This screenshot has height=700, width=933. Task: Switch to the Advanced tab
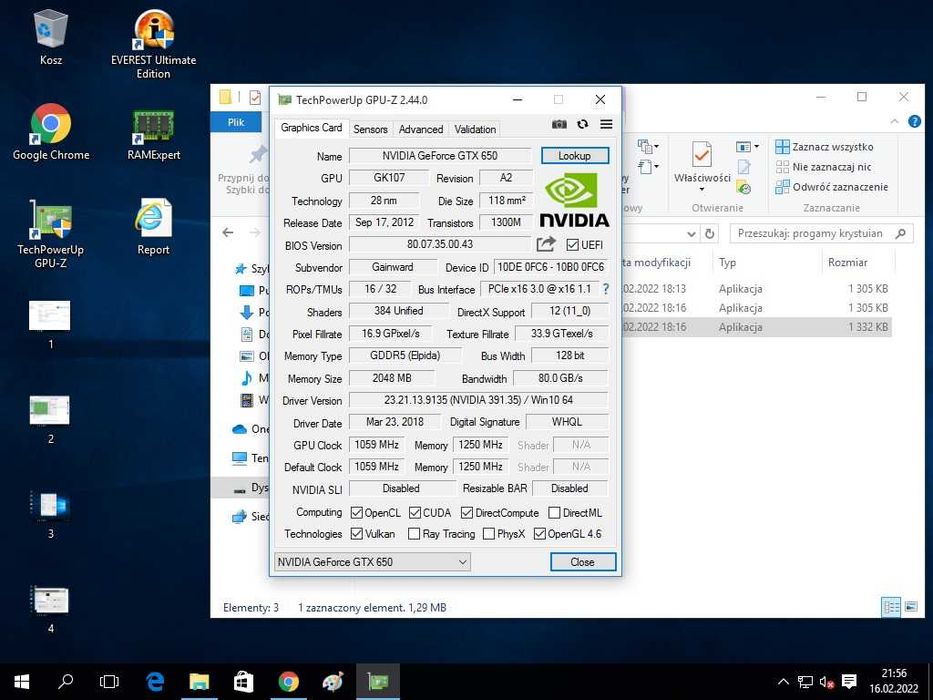coord(420,129)
